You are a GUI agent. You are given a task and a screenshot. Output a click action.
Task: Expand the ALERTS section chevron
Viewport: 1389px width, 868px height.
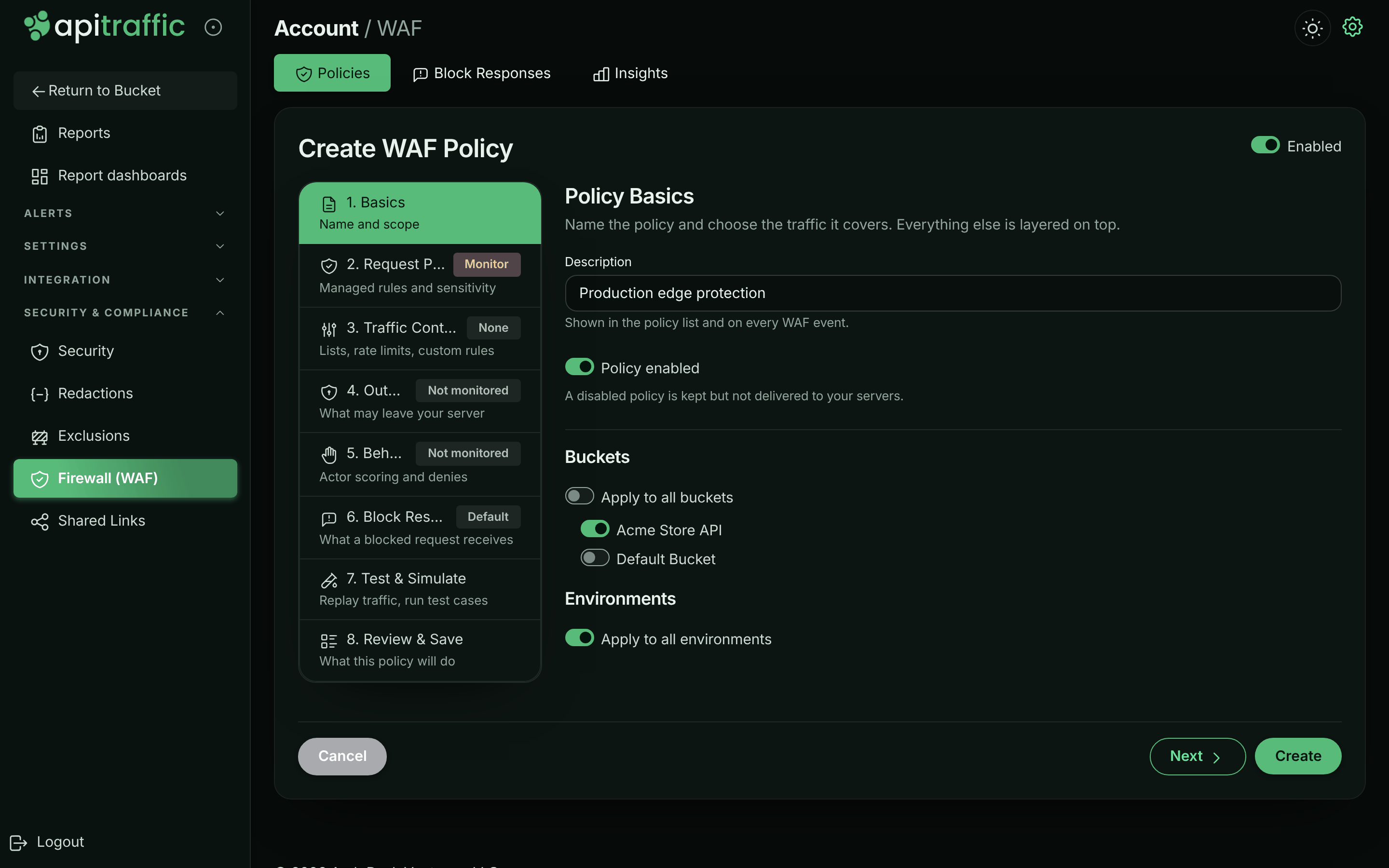(220, 214)
